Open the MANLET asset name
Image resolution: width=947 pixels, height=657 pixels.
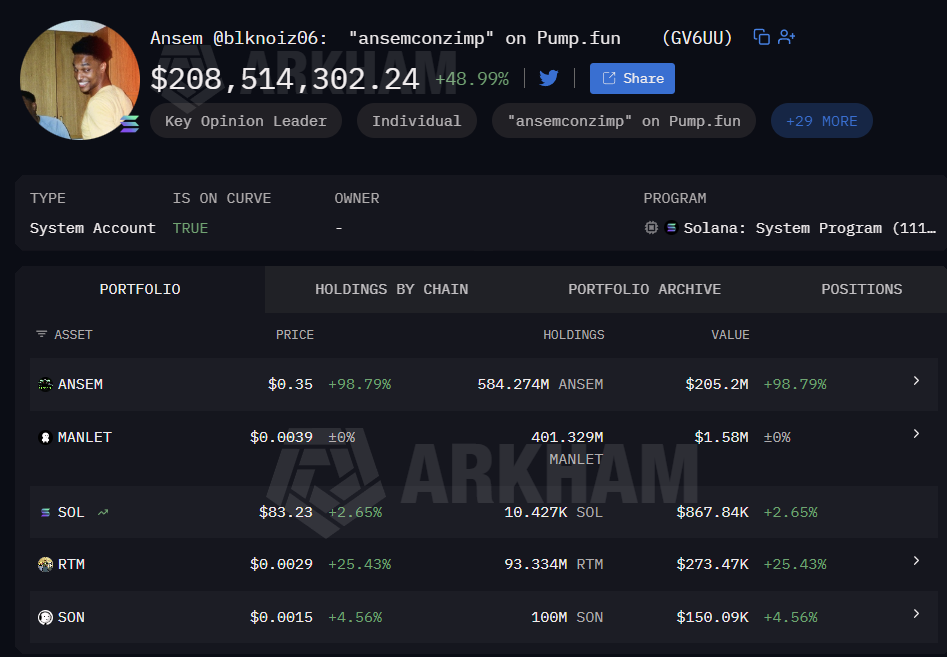coord(85,437)
